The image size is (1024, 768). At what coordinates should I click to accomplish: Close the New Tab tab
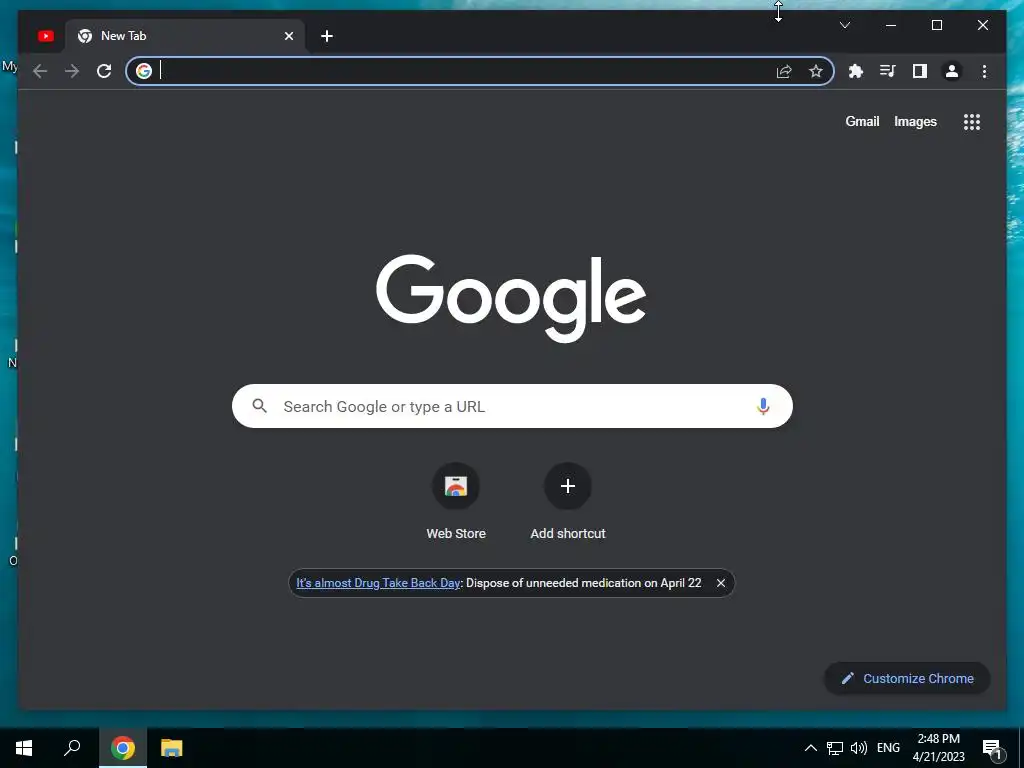click(x=289, y=36)
